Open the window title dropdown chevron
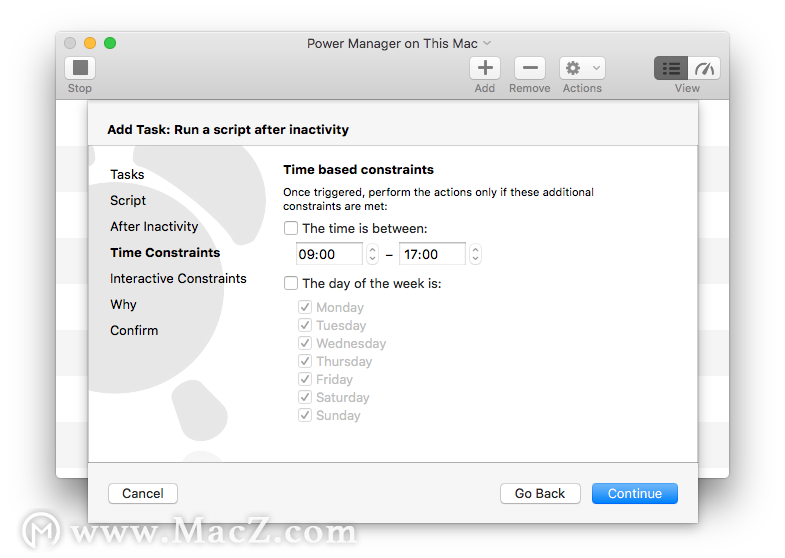Screen dimensions: 785x558 point(487,44)
